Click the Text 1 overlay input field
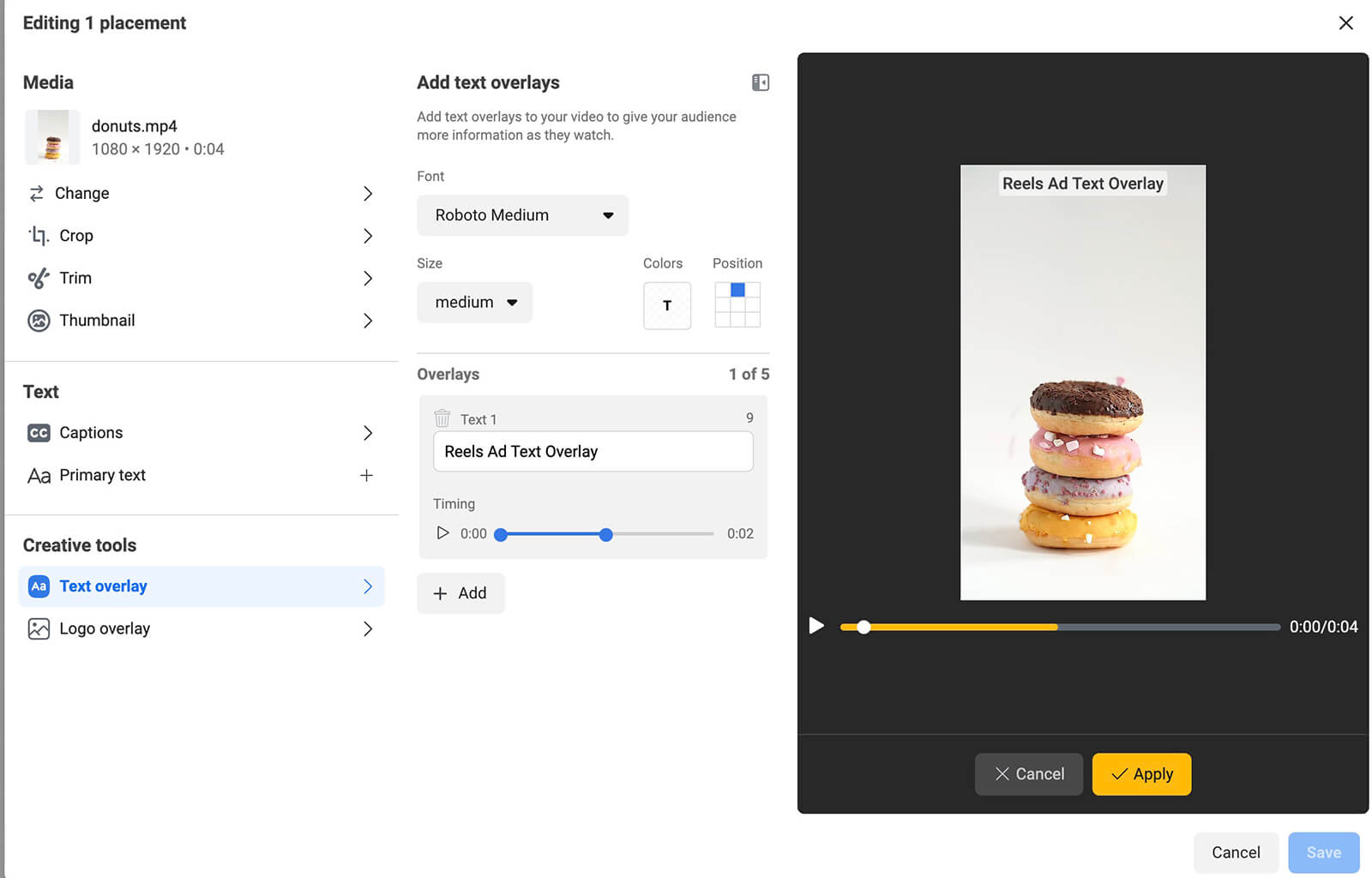The image size is (1372, 878). pyautogui.click(x=593, y=452)
